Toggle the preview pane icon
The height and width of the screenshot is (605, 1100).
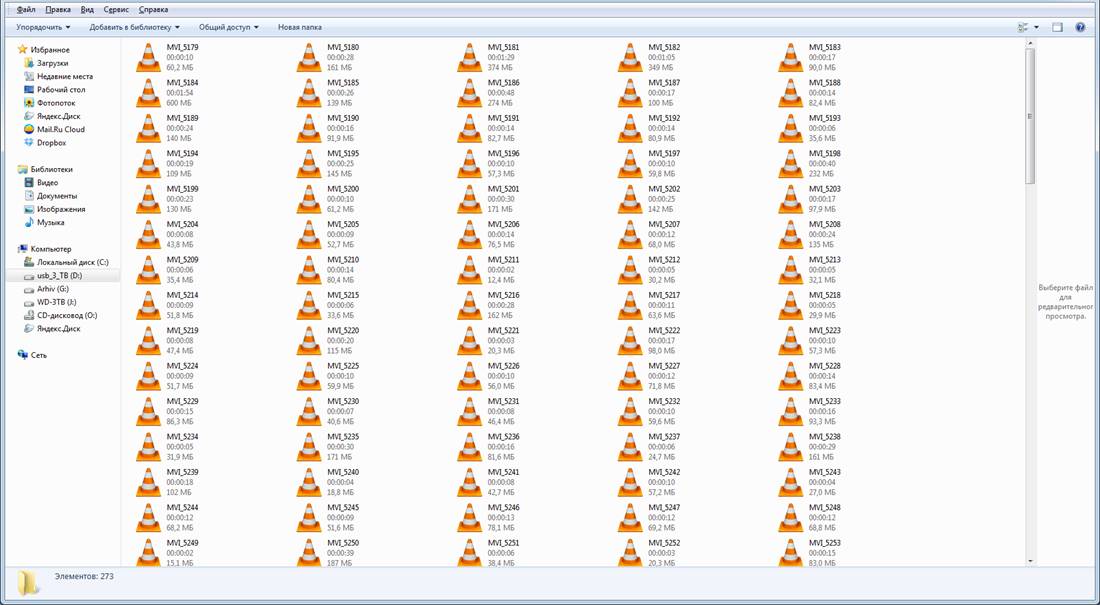1057,27
